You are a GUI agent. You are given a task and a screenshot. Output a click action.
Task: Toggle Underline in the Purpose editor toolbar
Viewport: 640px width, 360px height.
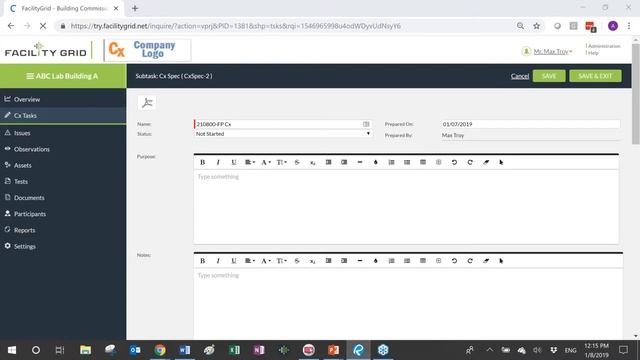pyautogui.click(x=233, y=162)
